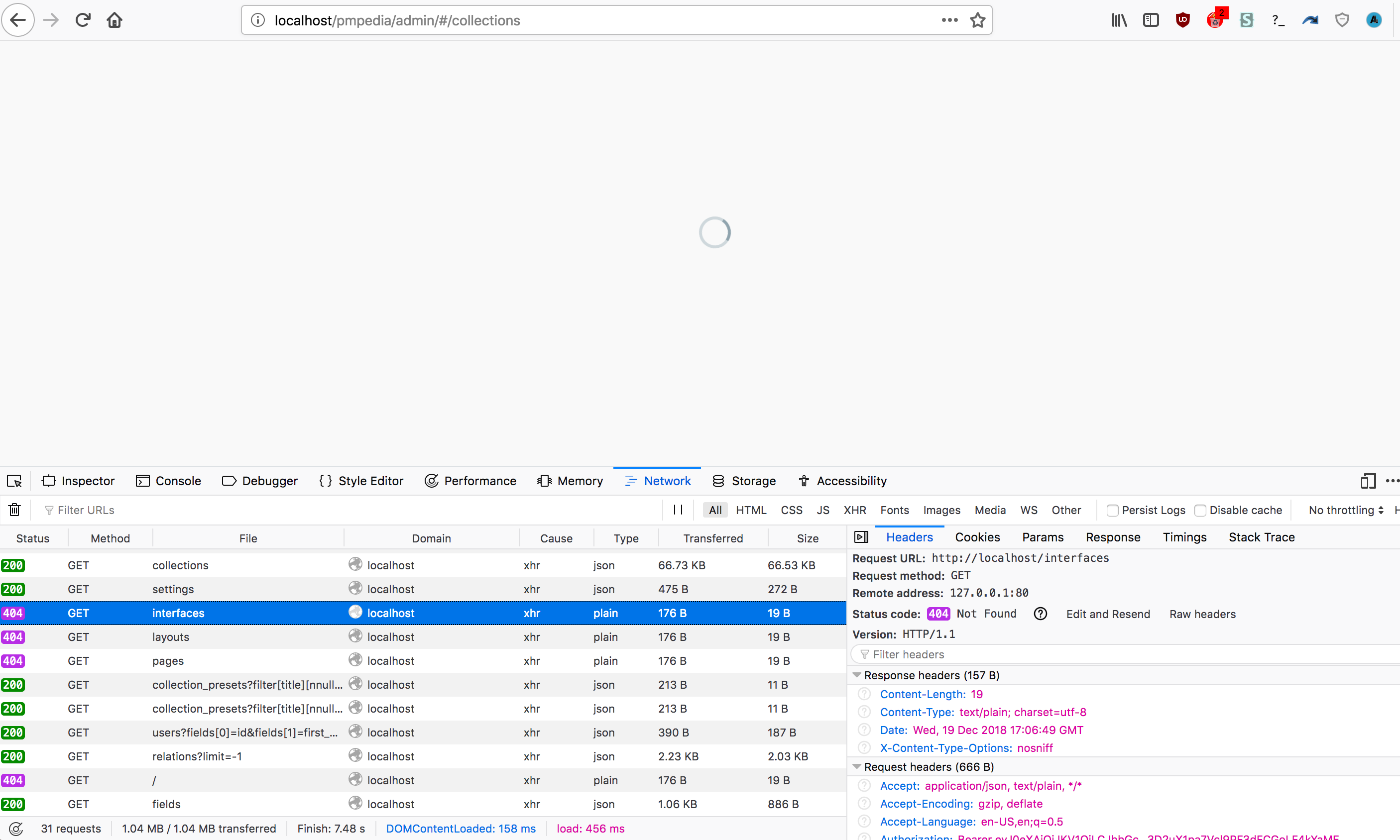Open the Storage panel
Image resolution: width=1400 pixels, height=840 pixels.
[755, 481]
